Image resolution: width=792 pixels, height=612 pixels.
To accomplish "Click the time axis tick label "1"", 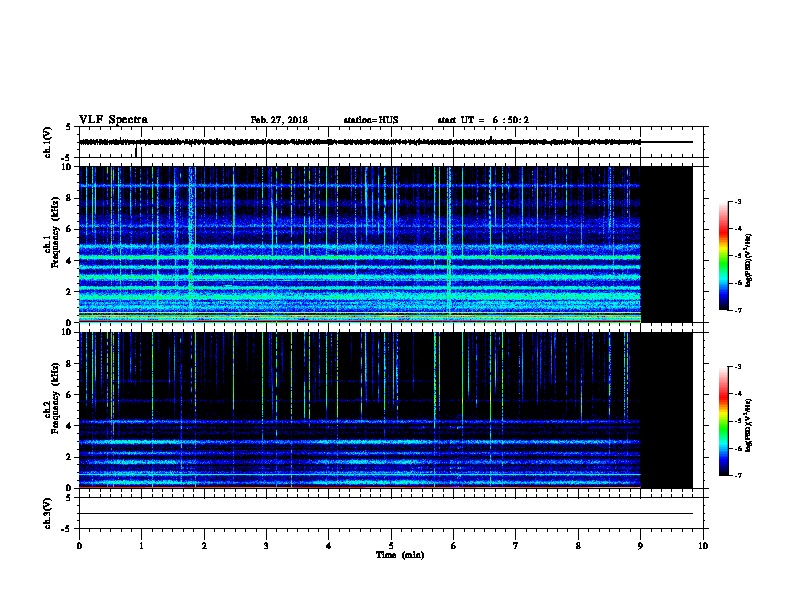I will pos(141,546).
